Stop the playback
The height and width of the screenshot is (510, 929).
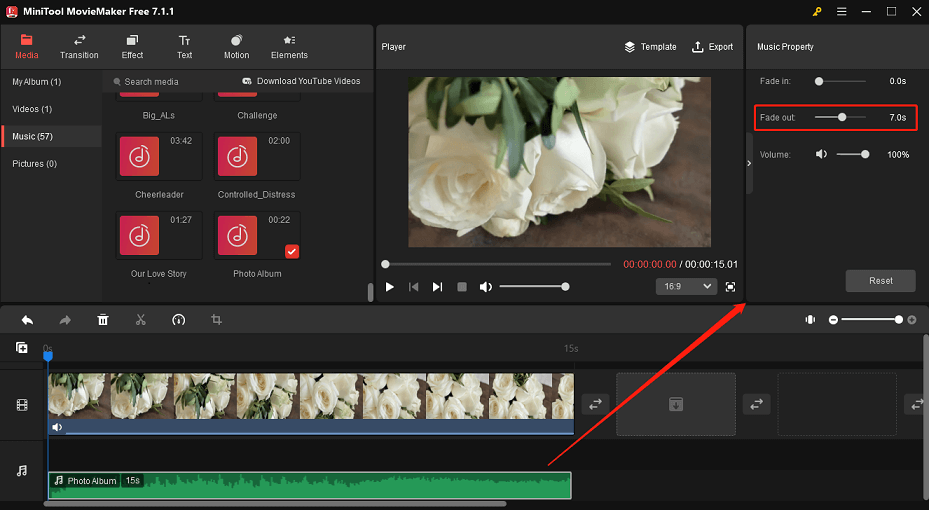462,287
